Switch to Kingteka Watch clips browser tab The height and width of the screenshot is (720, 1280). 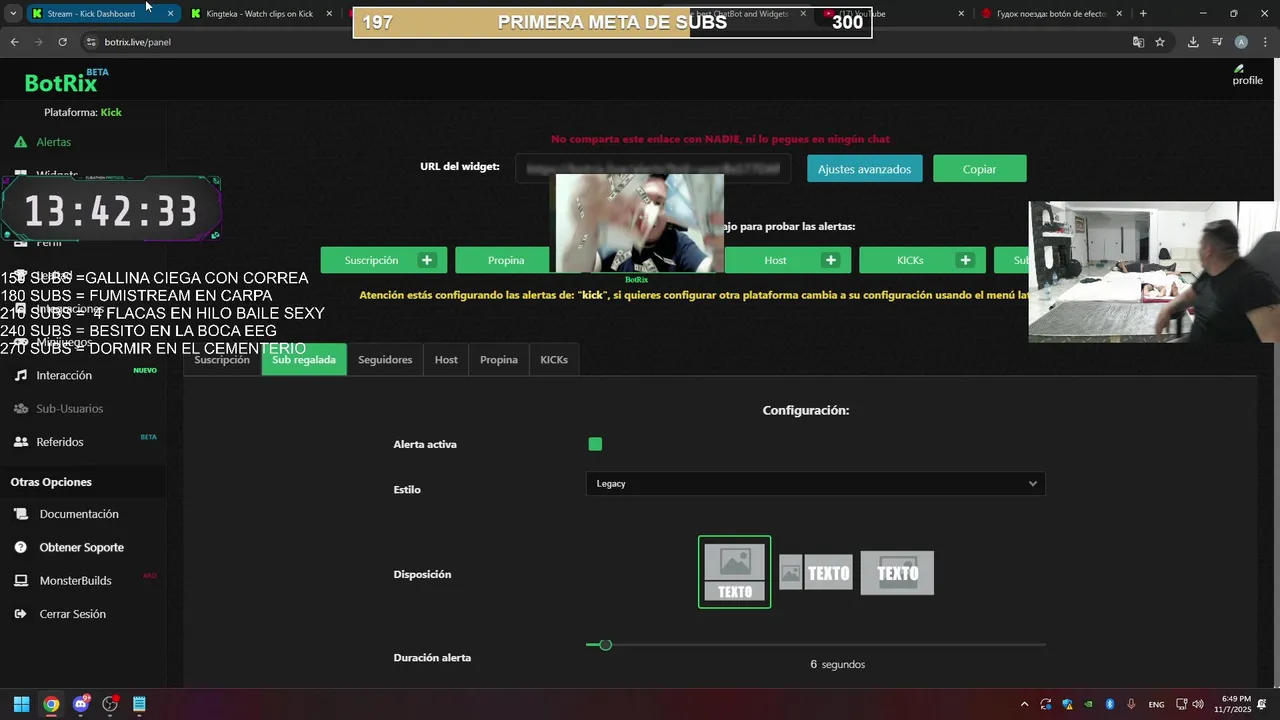[x=259, y=13]
